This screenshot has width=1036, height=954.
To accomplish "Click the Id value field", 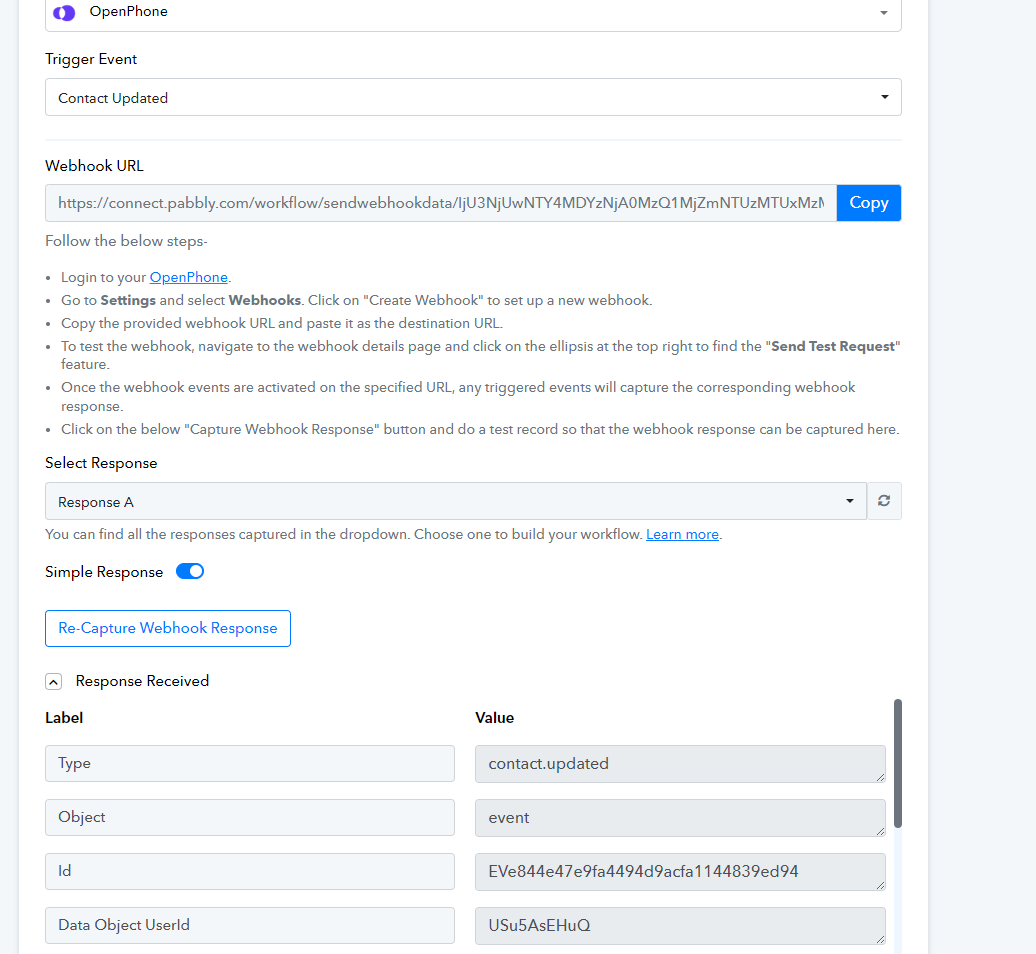I will click(x=680, y=871).
